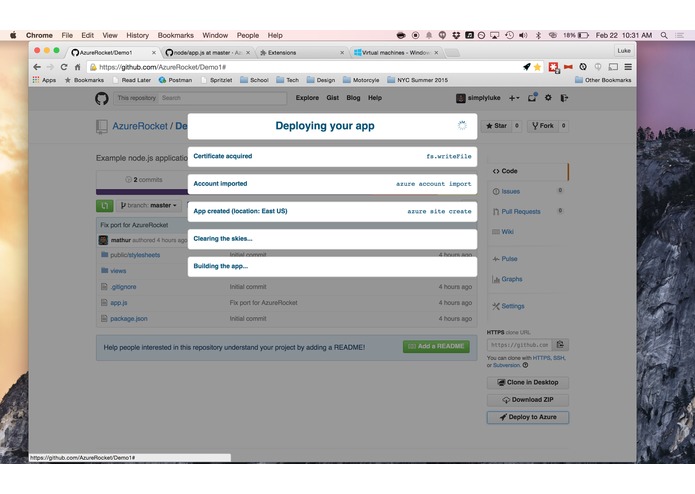Open the views folder
This screenshot has width=695, height=494.
tap(118, 271)
